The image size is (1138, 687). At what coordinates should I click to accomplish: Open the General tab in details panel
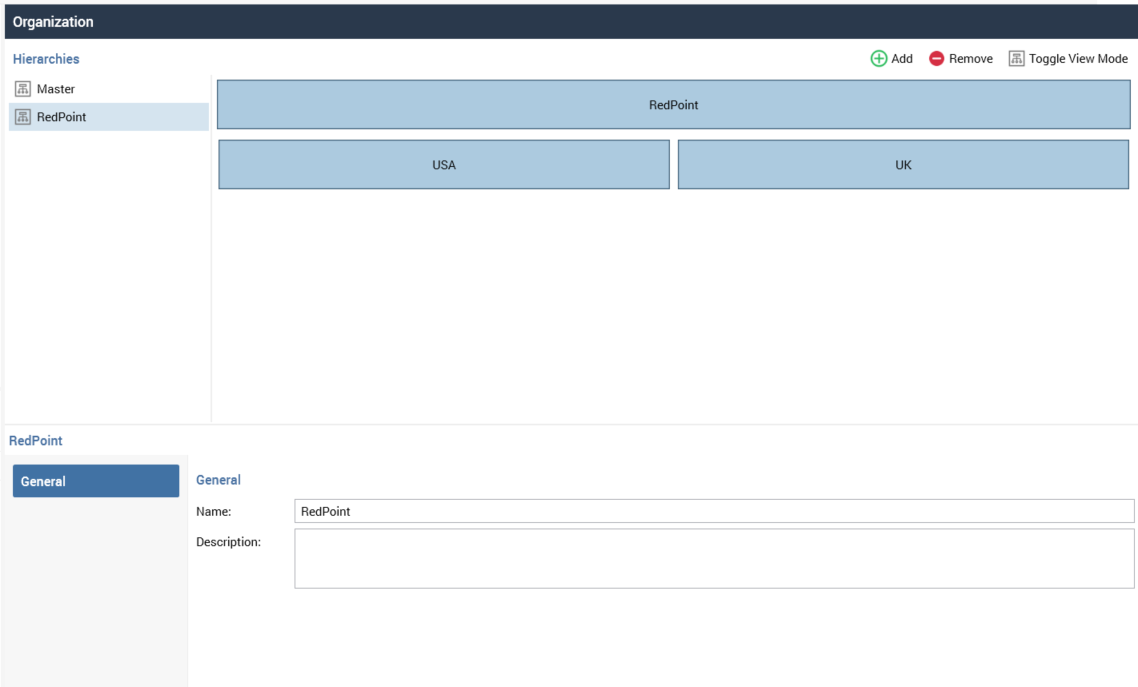[x=96, y=481]
